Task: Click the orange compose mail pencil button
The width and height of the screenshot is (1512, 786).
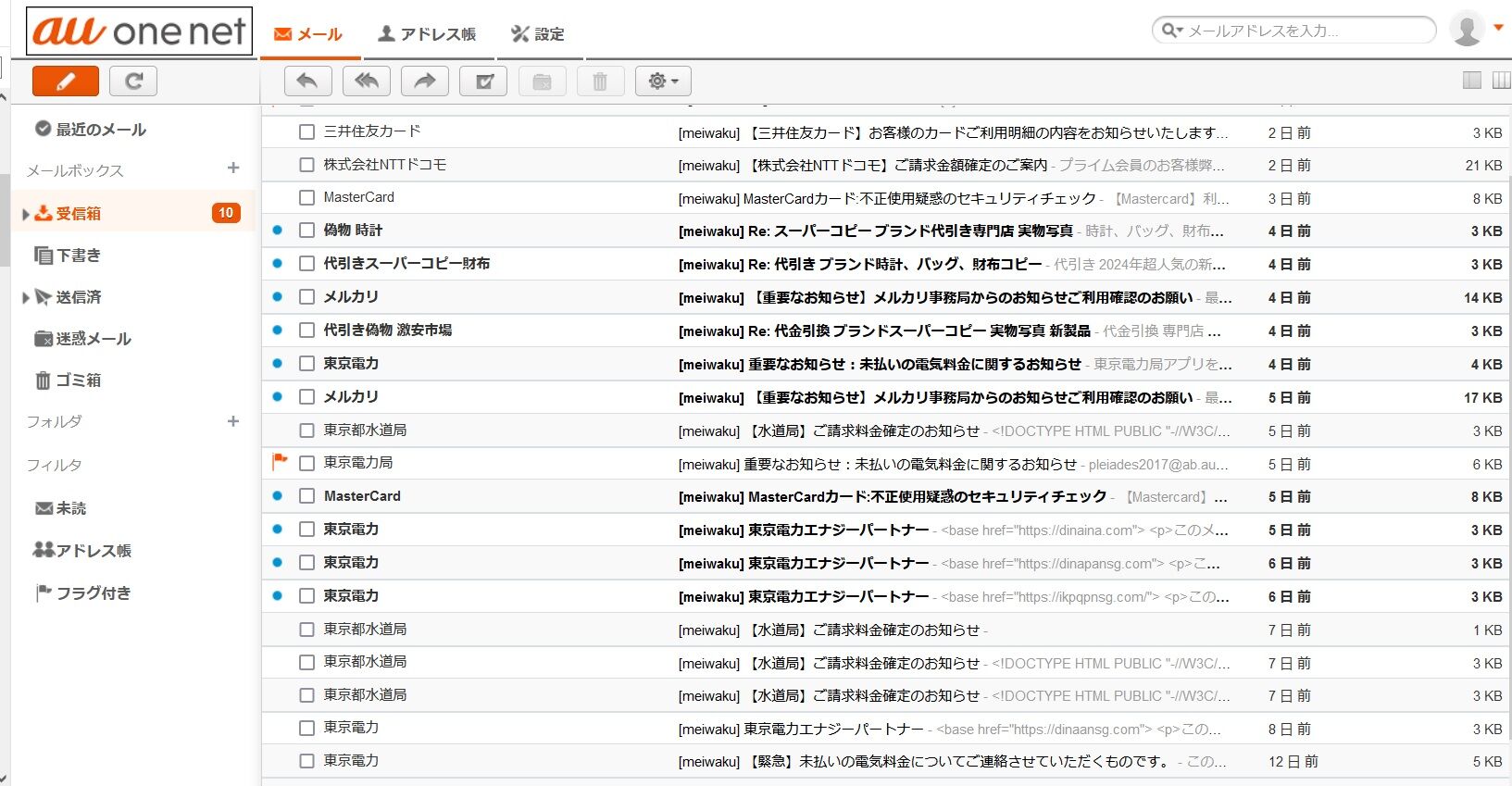Action: coord(65,81)
